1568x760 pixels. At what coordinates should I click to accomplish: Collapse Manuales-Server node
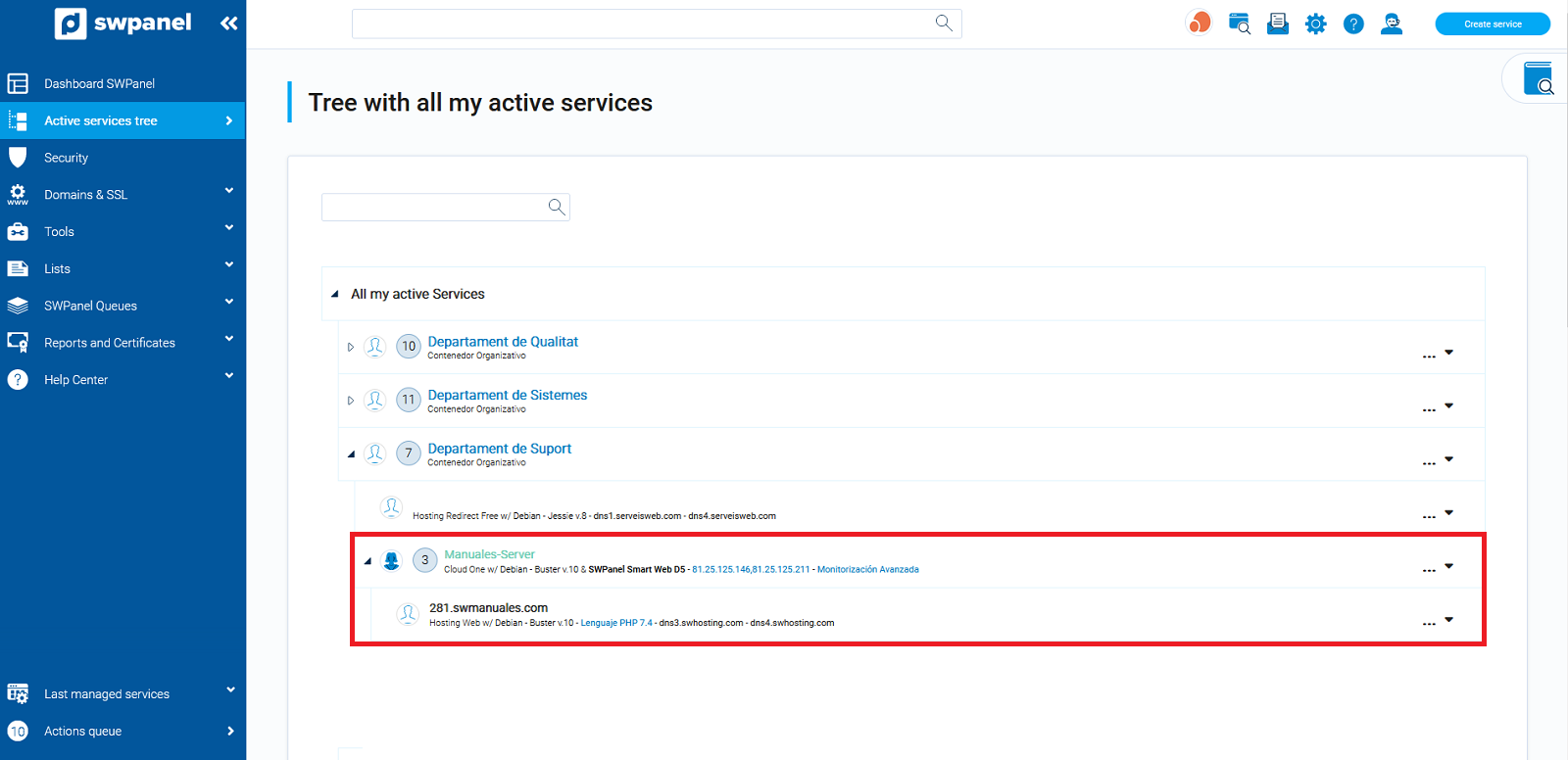pos(367,561)
